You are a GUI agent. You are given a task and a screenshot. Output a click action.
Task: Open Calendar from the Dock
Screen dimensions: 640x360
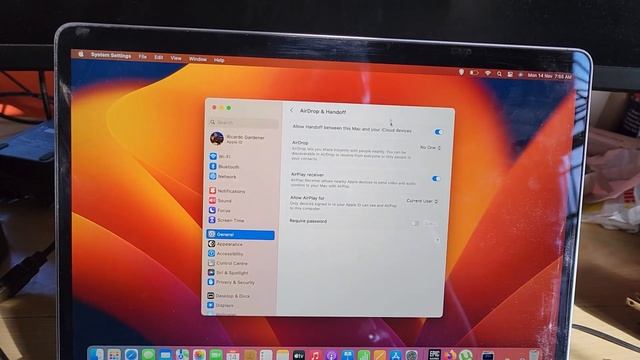coord(233,355)
